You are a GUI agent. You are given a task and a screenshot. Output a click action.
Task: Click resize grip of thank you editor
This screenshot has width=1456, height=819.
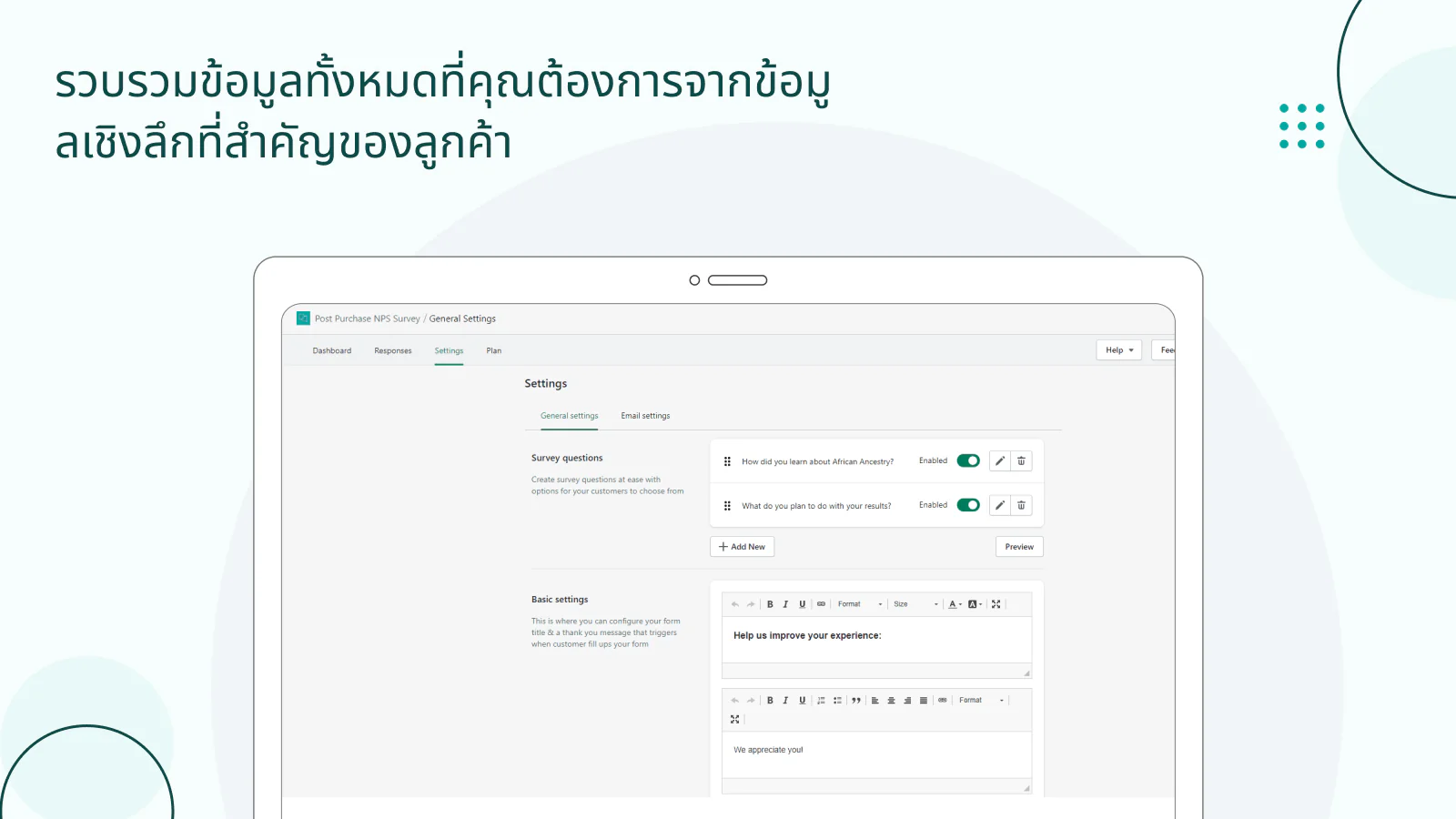coord(1026,788)
